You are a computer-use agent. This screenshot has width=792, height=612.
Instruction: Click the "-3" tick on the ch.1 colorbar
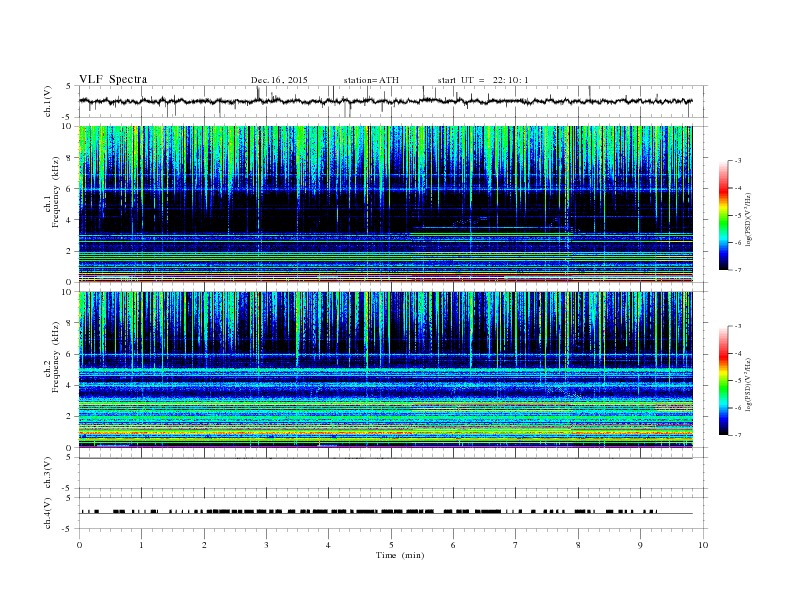point(737,161)
